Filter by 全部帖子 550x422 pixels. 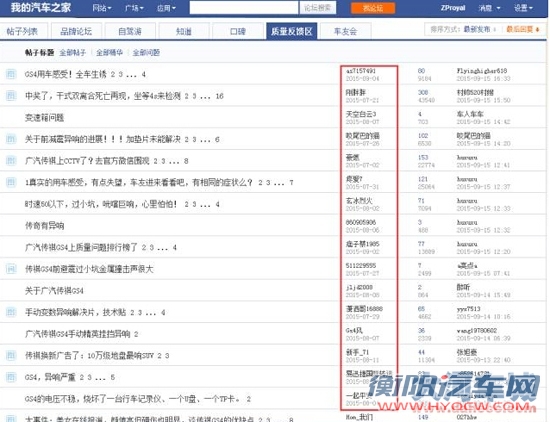pyautogui.click(x=73, y=53)
